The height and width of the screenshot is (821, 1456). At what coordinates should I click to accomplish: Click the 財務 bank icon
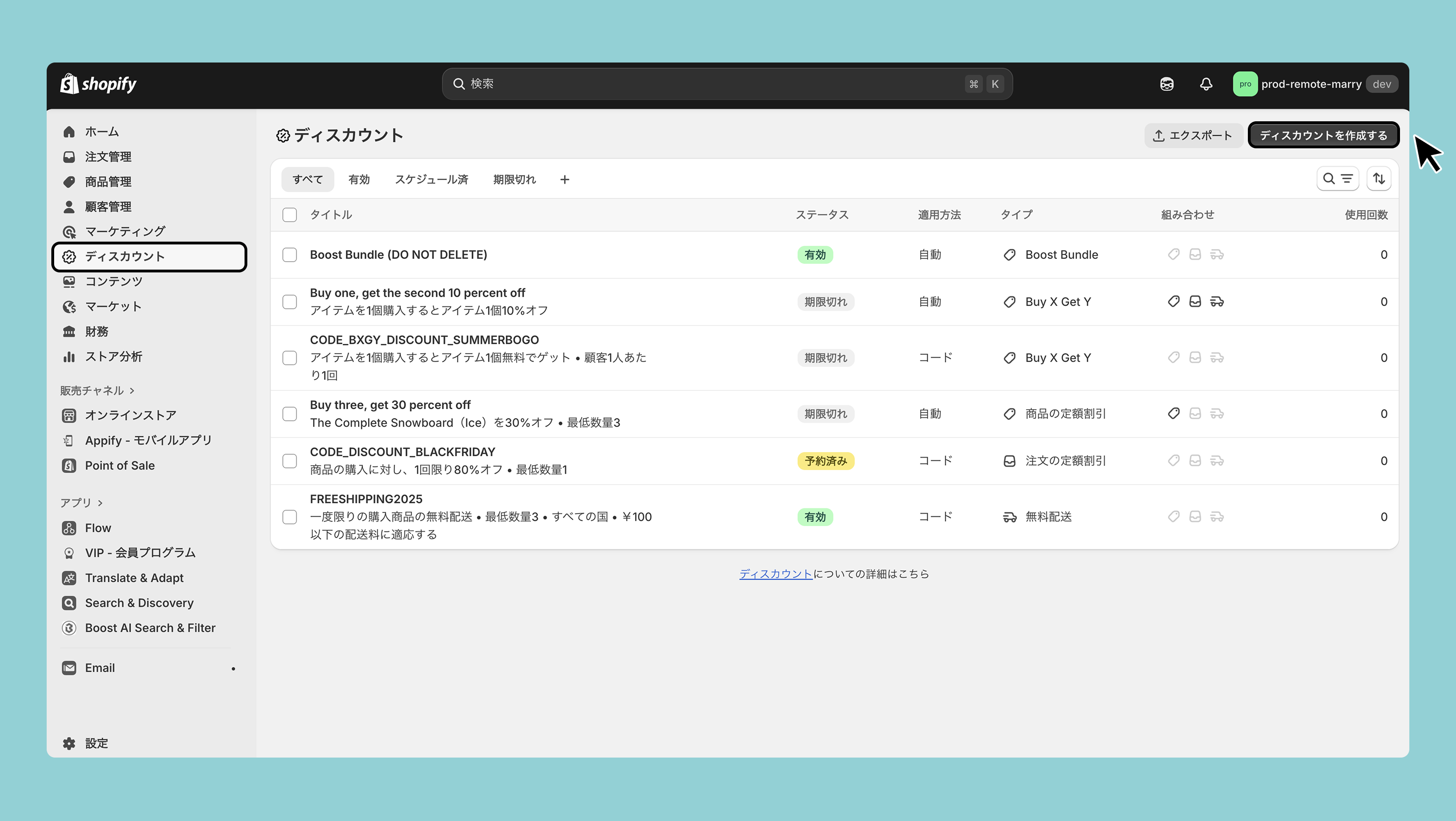[x=69, y=331]
